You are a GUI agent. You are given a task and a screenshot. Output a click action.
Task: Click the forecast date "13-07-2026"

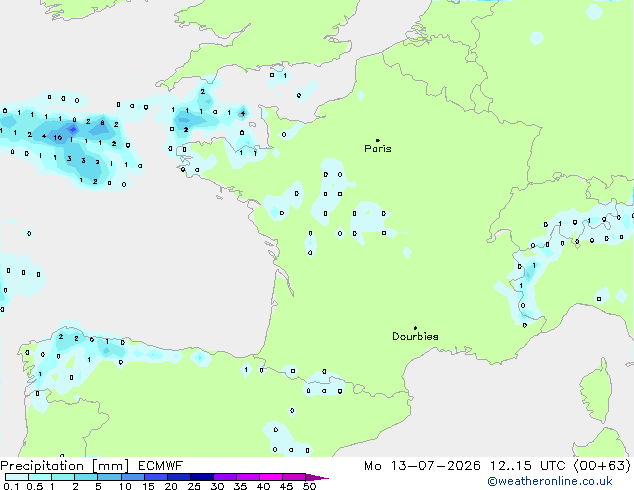tap(436, 466)
